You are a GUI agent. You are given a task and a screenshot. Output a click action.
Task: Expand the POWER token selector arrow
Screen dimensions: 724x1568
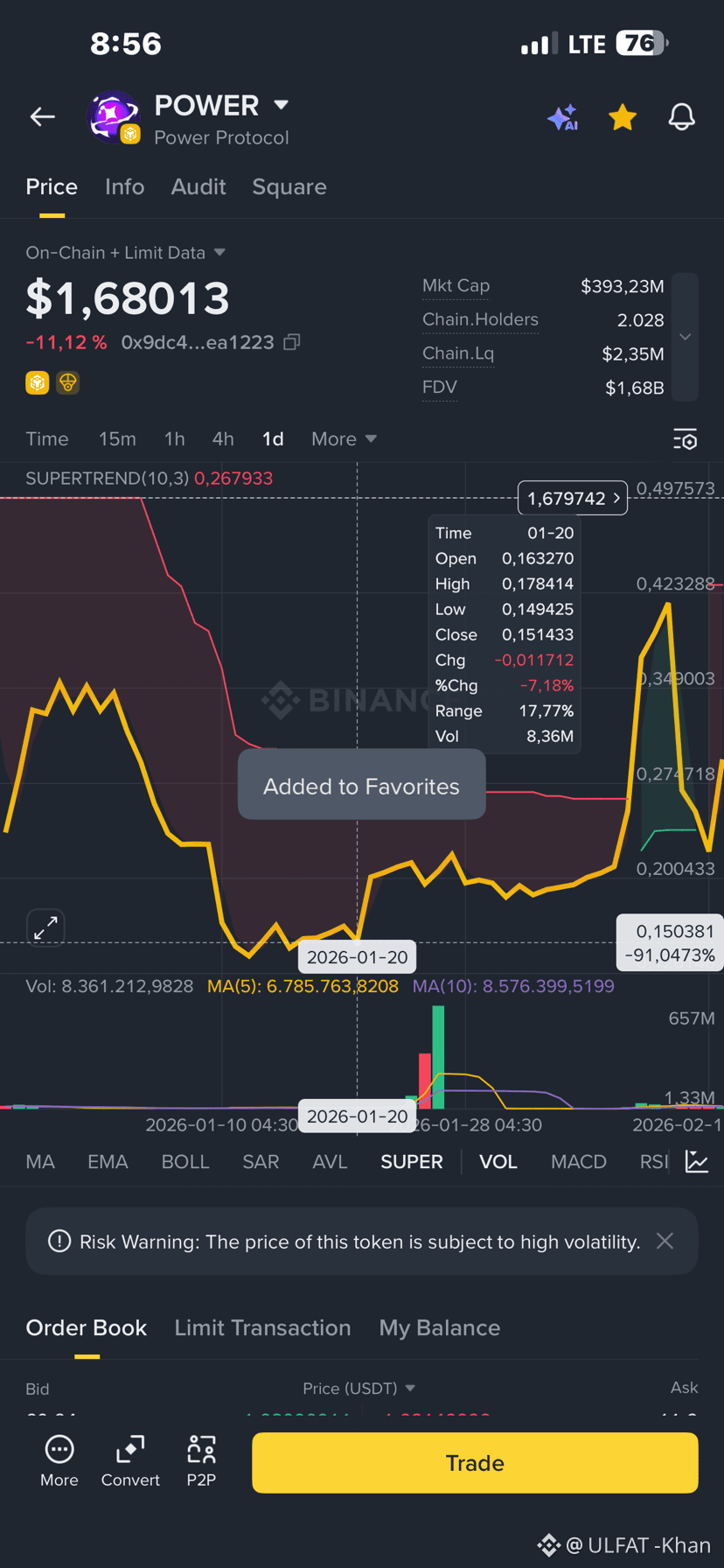282,105
